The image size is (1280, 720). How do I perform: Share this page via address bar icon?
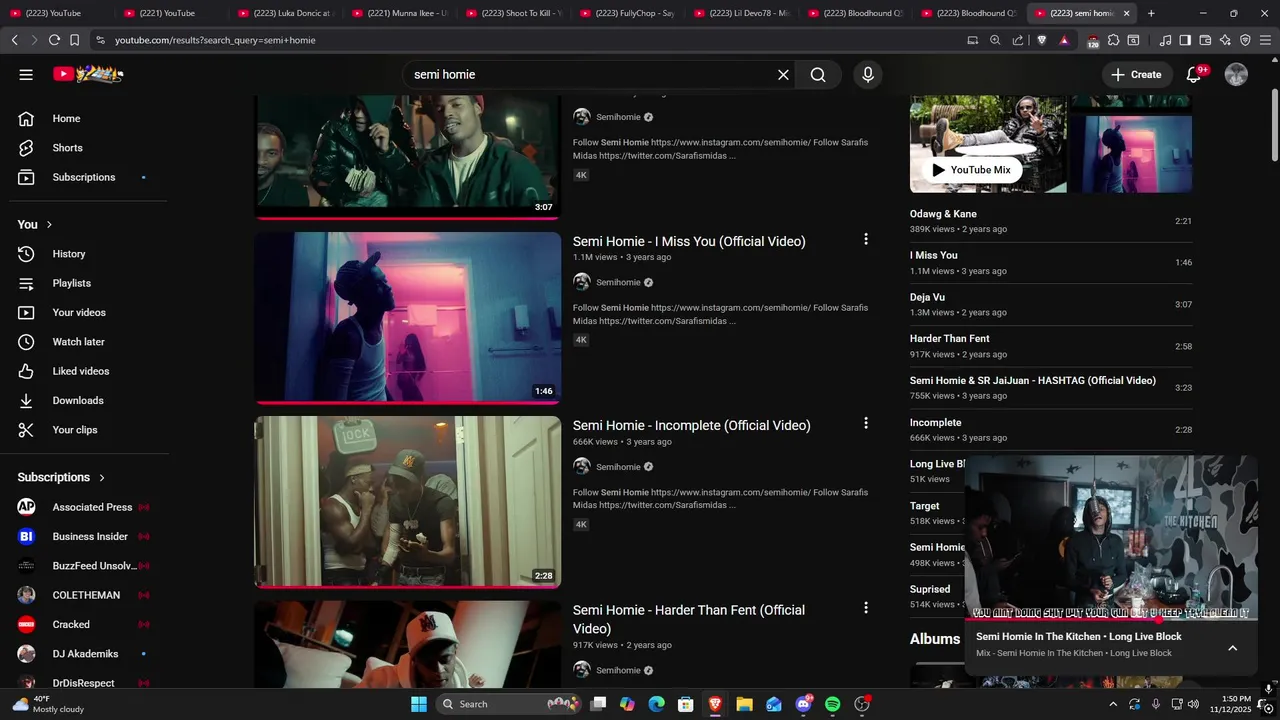[1018, 40]
